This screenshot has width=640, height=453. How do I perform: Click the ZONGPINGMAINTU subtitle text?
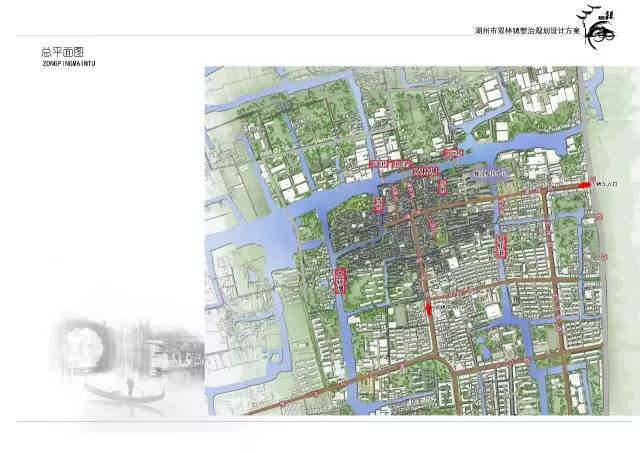[x=69, y=64]
